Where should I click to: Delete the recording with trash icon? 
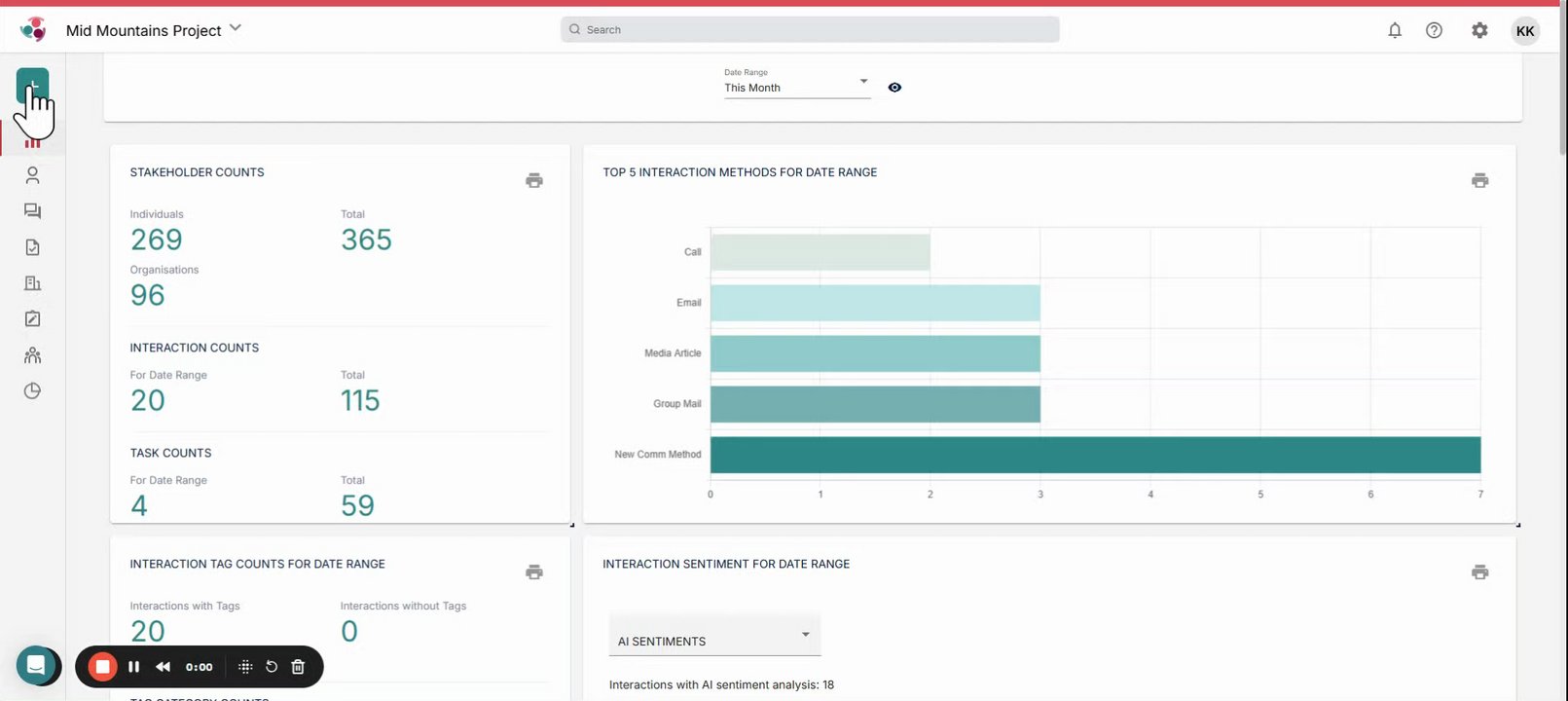tap(298, 667)
